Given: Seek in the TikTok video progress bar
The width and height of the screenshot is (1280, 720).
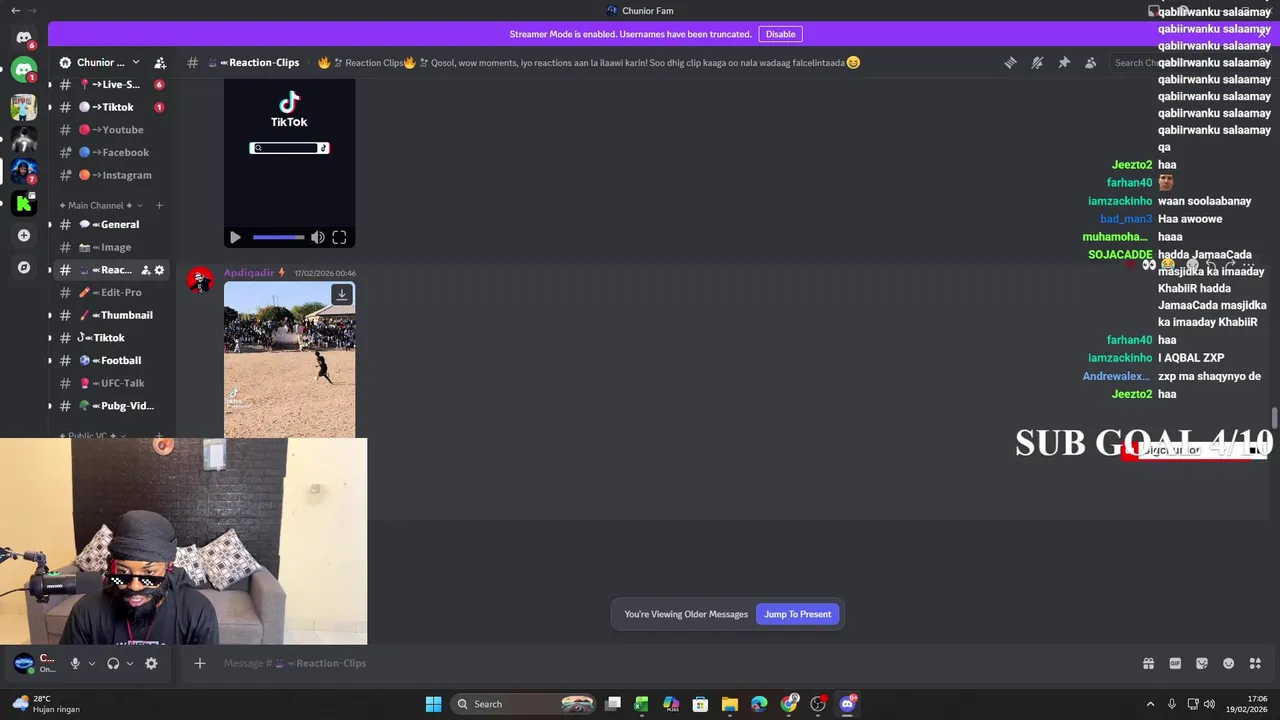Looking at the screenshot, I should tap(278, 237).
